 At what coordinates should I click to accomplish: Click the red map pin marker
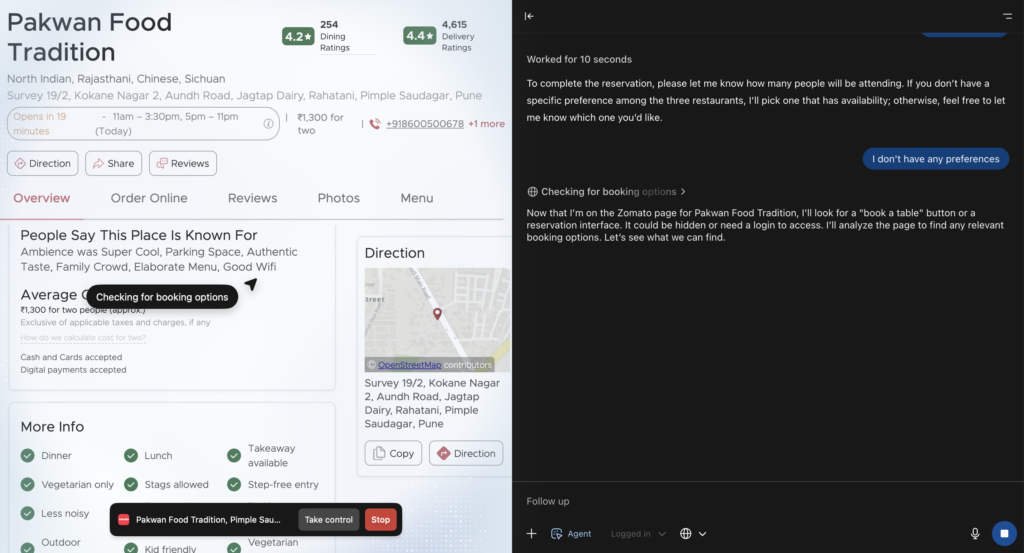pyautogui.click(x=438, y=313)
